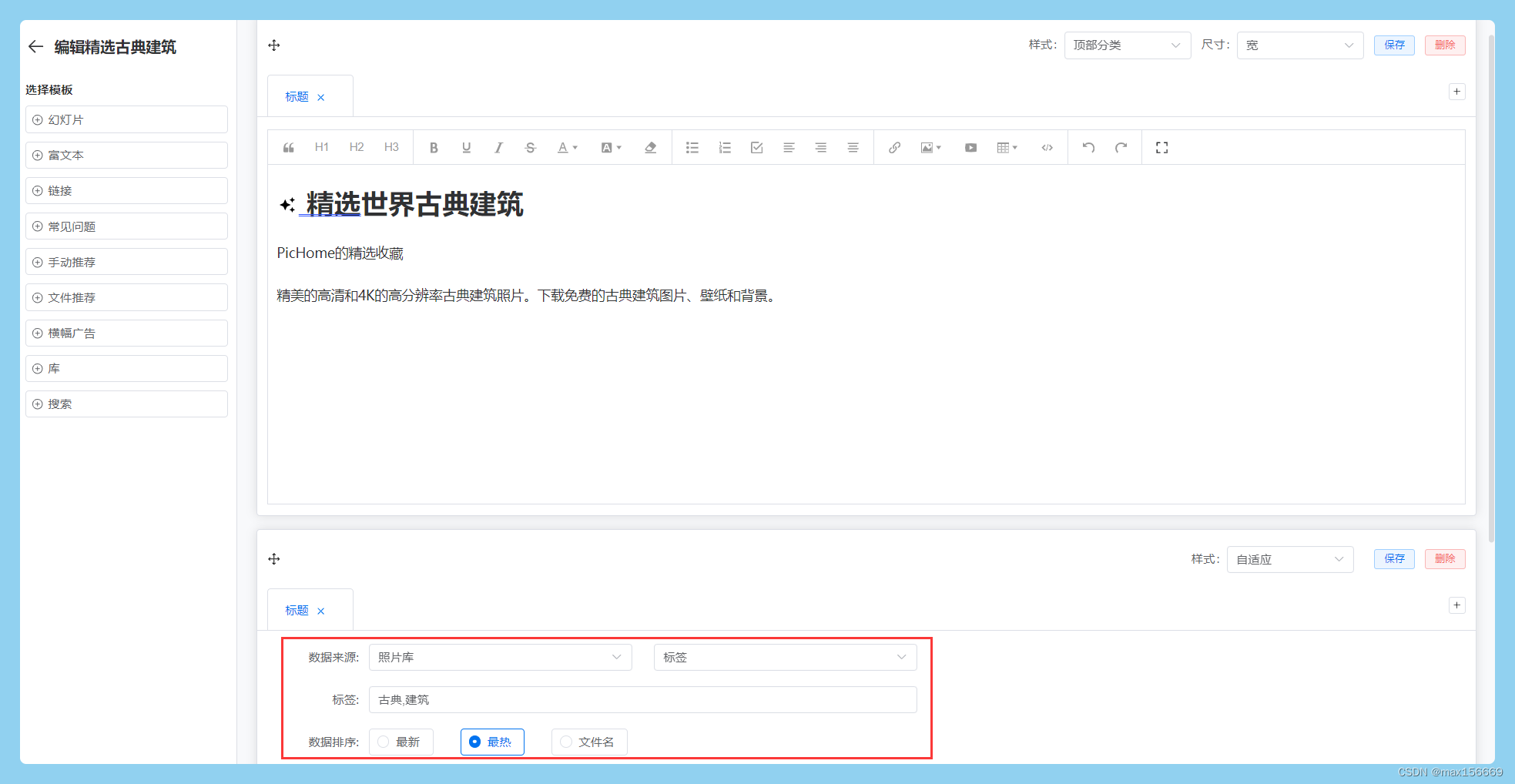Add the 库 template
1515x784 pixels.
pyautogui.click(x=126, y=368)
